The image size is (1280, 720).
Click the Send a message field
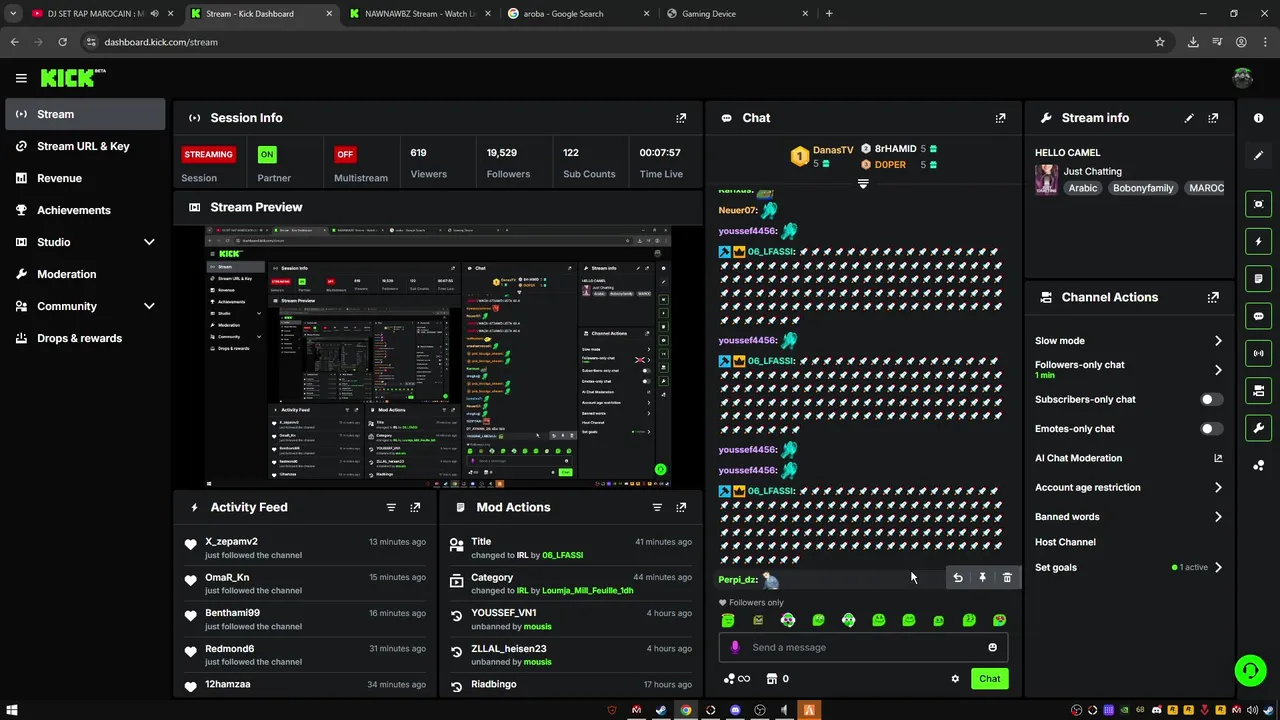pos(863,647)
